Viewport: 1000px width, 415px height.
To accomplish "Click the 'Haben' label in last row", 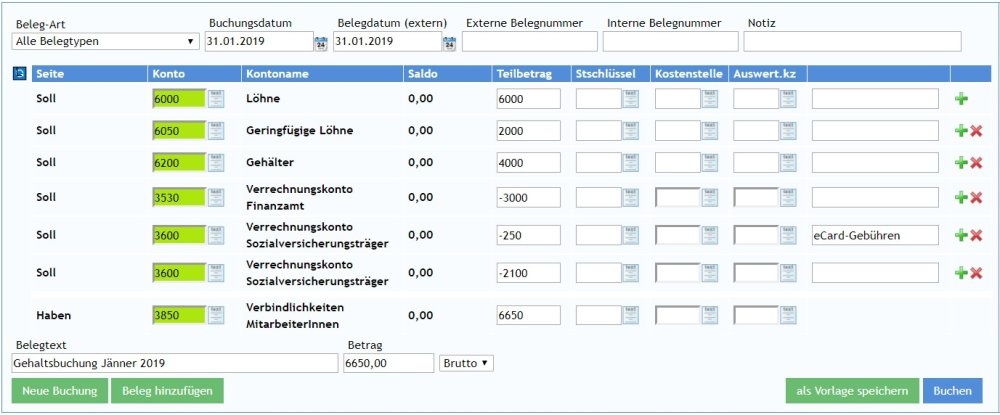I will (x=54, y=315).
